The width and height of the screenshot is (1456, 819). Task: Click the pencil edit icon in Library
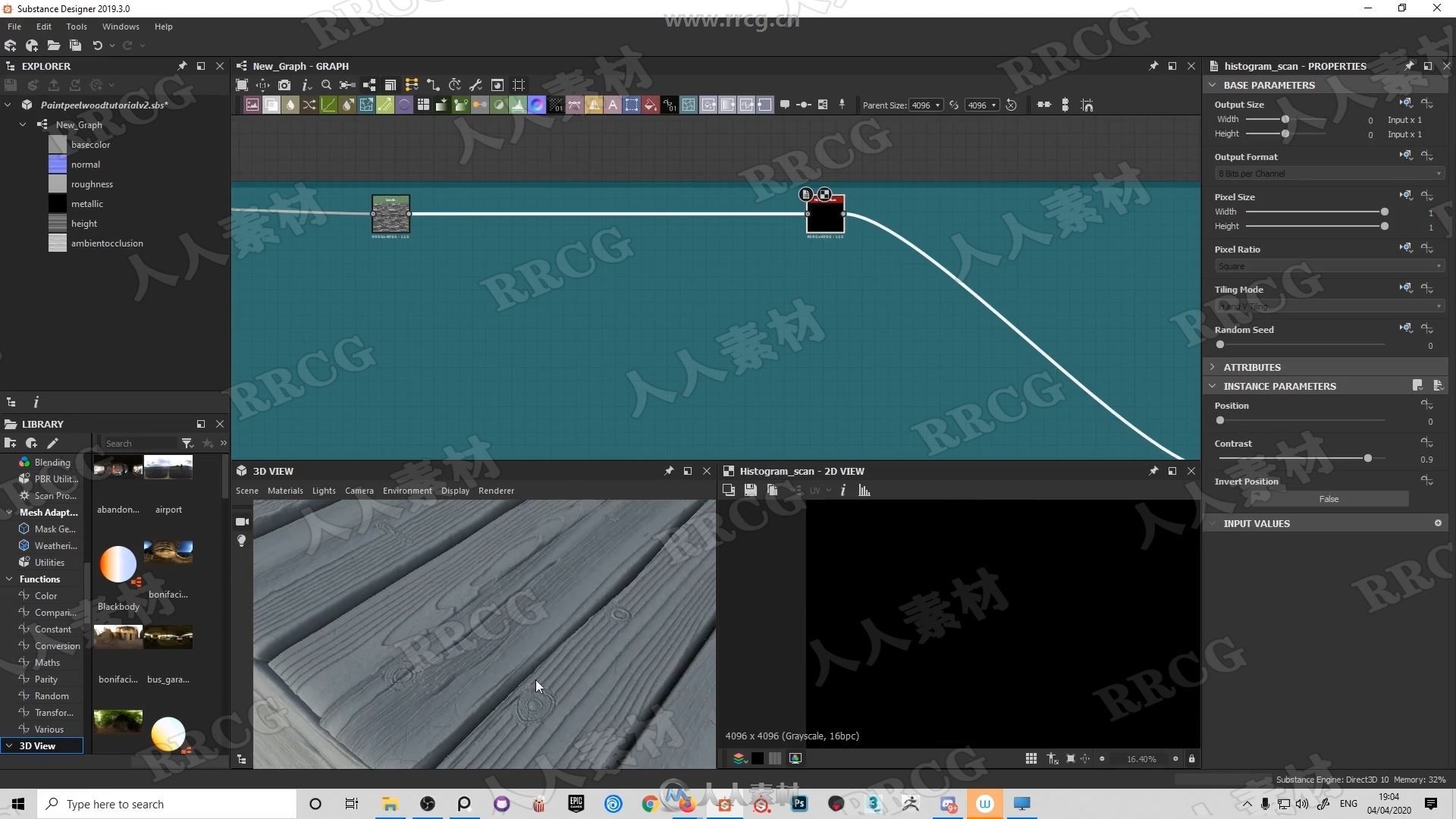point(52,444)
